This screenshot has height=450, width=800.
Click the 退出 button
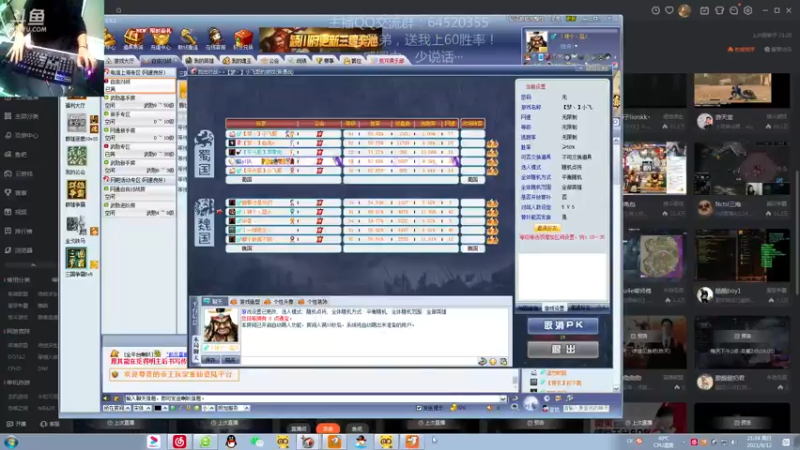pos(563,349)
